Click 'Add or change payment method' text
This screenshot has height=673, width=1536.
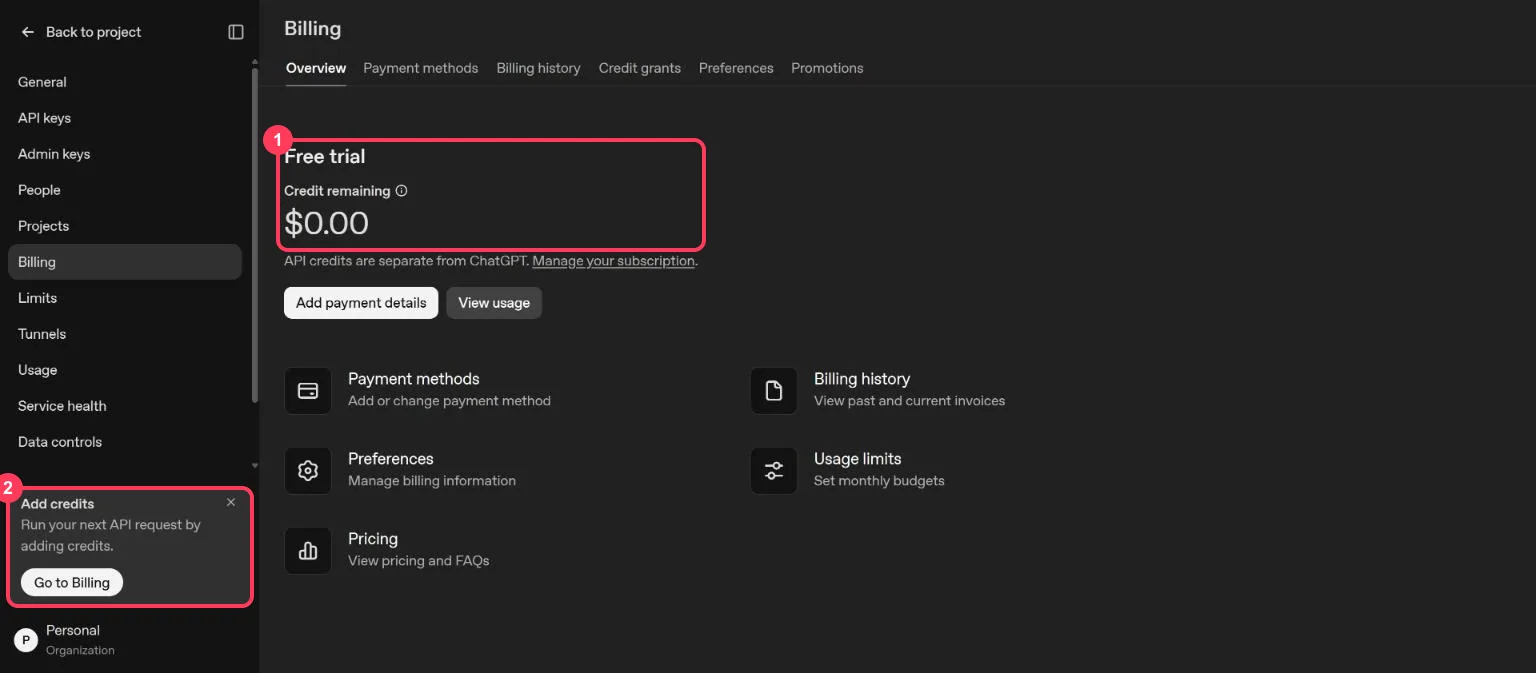449,401
